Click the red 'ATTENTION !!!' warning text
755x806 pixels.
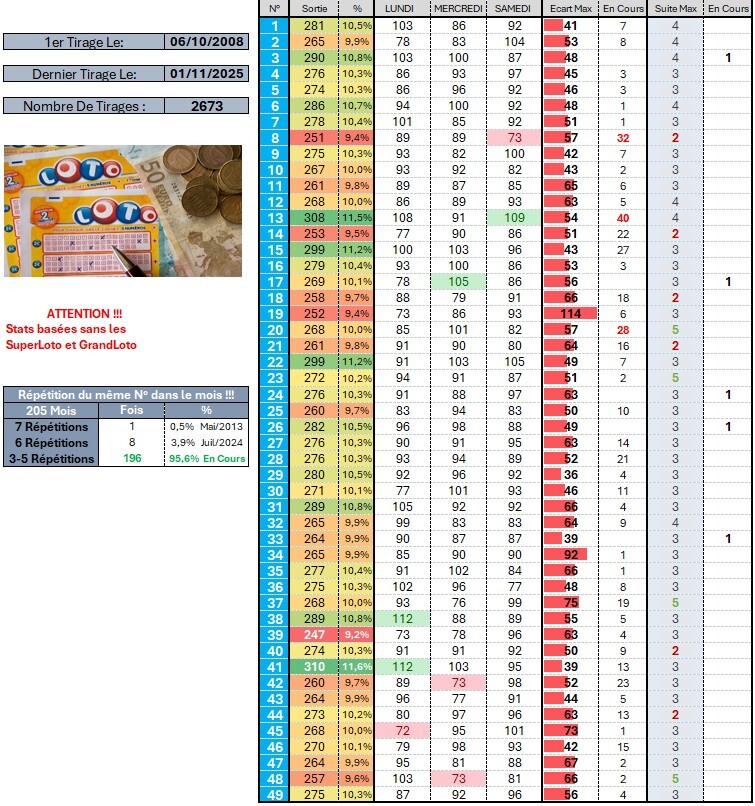(x=83, y=313)
